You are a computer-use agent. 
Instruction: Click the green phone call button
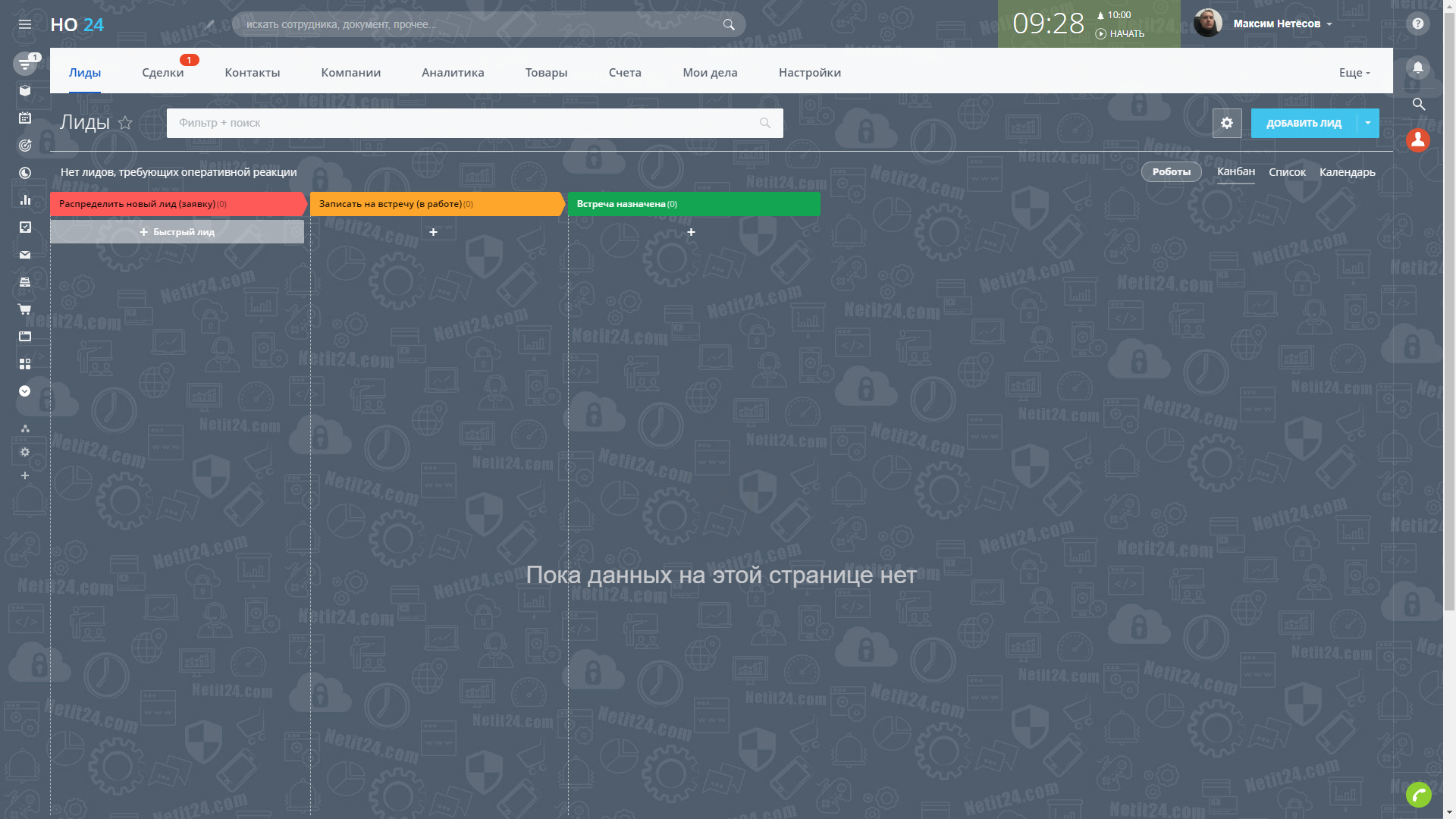click(x=1418, y=794)
